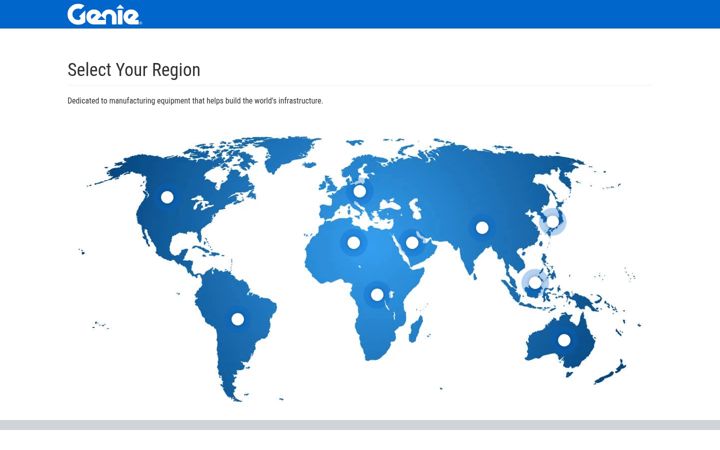Viewport: 720px width, 450px height.
Task: Choose the Europe marker on the map
Action: (x=360, y=191)
